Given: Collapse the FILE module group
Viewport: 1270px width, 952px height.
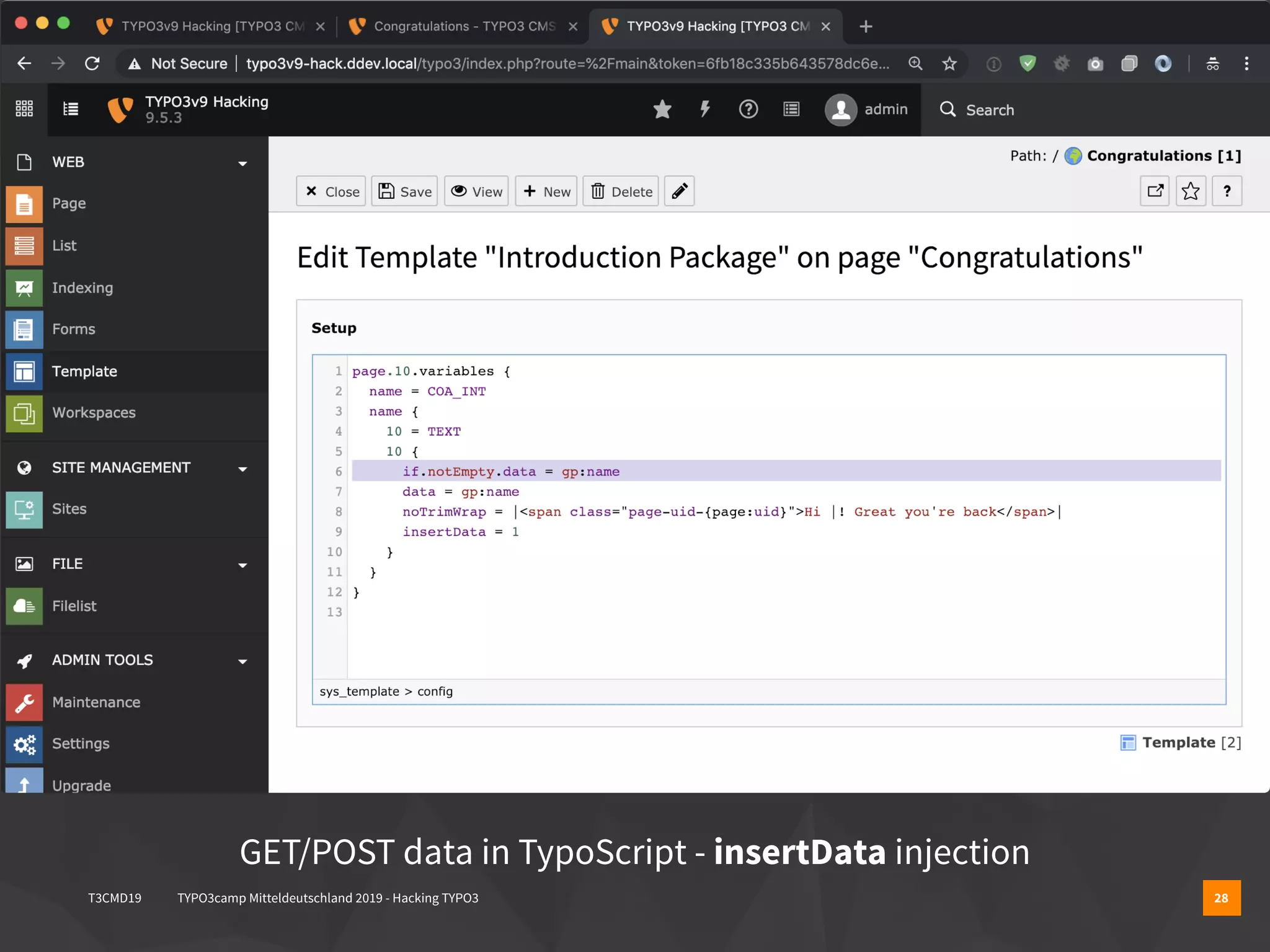Looking at the screenshot, I should click(x=242, y=565).
